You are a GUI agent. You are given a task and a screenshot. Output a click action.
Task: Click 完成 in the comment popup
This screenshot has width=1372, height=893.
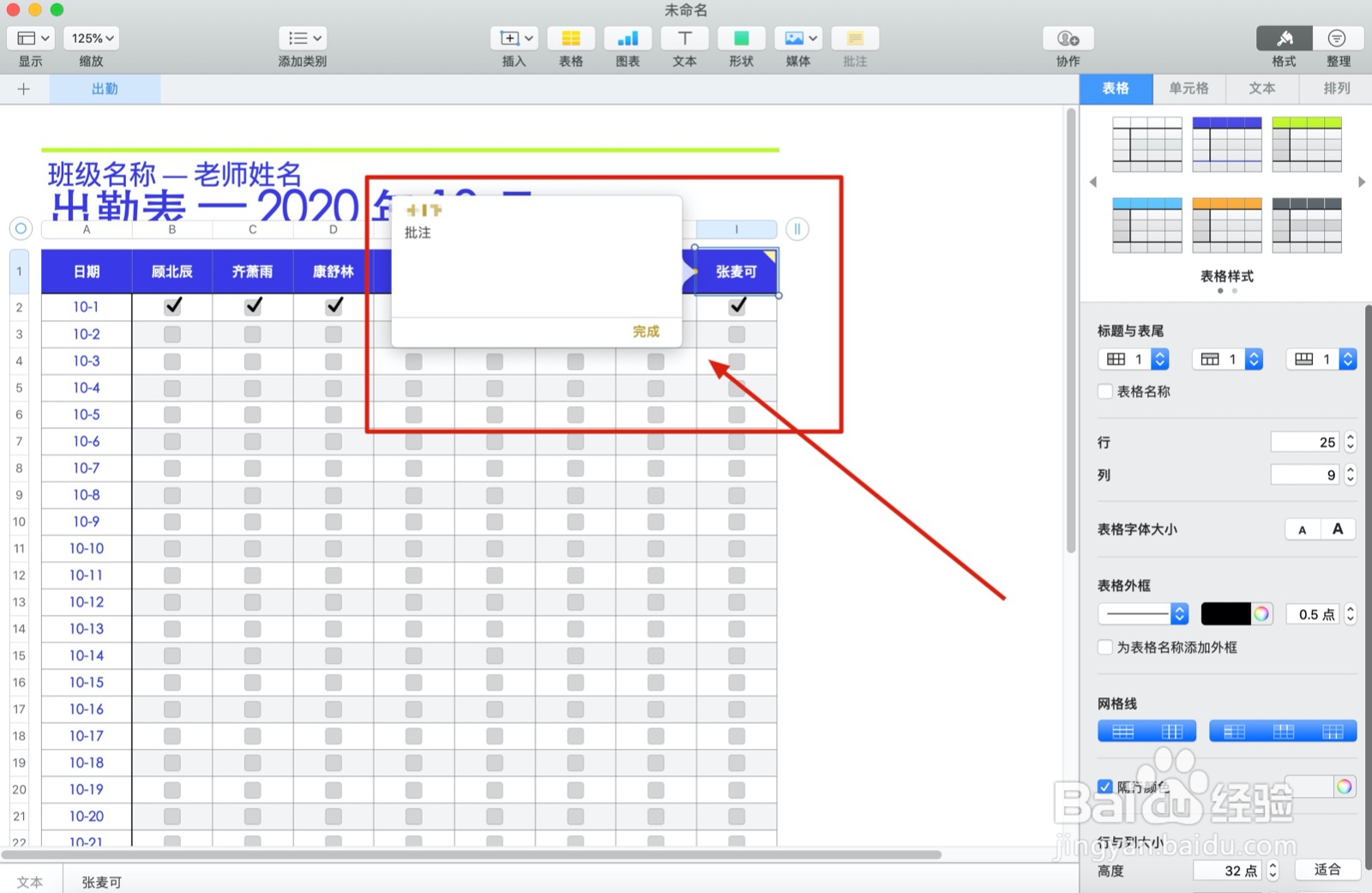click(x=646, y=331)
